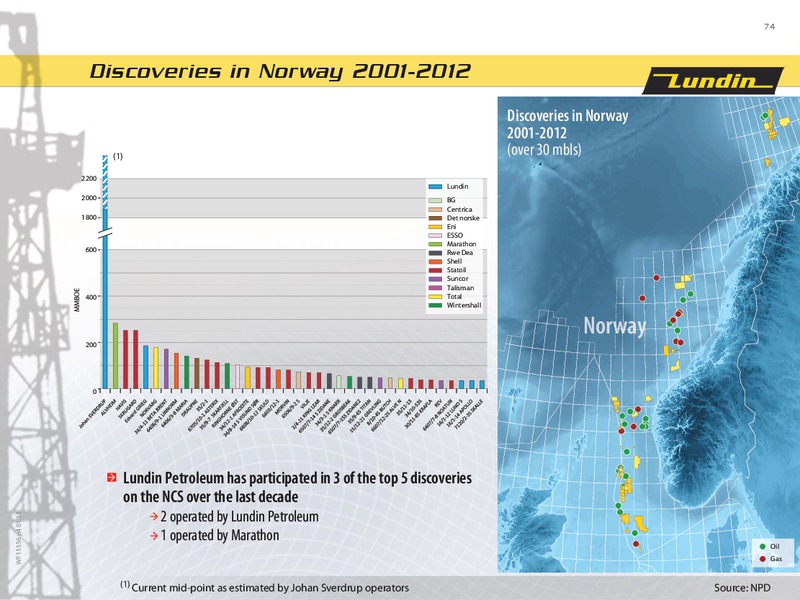Click the '1800' y-axis value
This screenshot has height=600, width=800.
[89, 217]
